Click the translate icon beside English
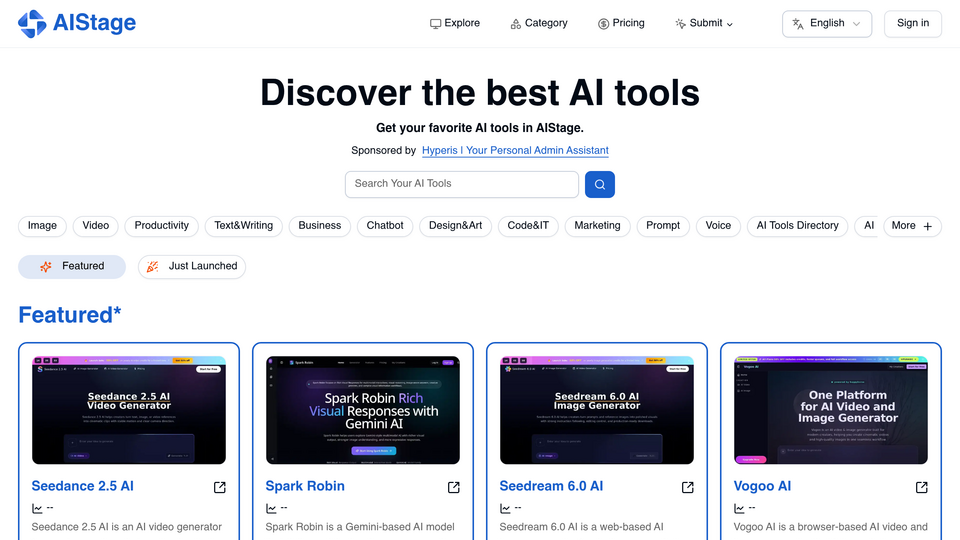The height and width of the screenshot is (540, 960). tap(798, 24)
